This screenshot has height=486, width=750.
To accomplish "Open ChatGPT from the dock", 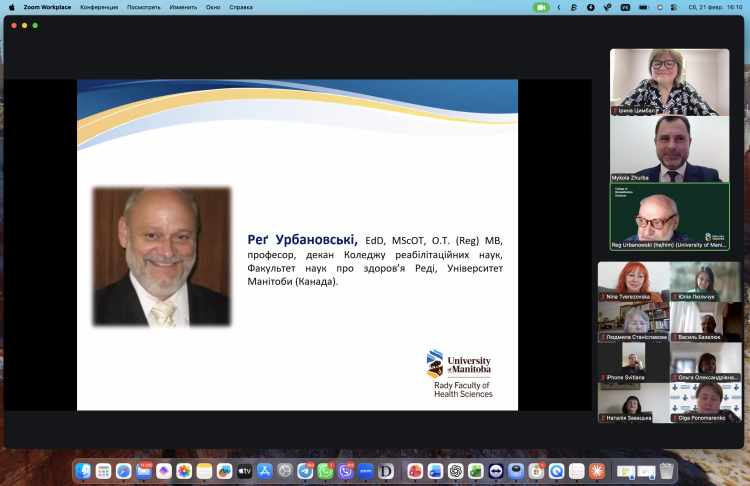I will click(x=455, y=471).
